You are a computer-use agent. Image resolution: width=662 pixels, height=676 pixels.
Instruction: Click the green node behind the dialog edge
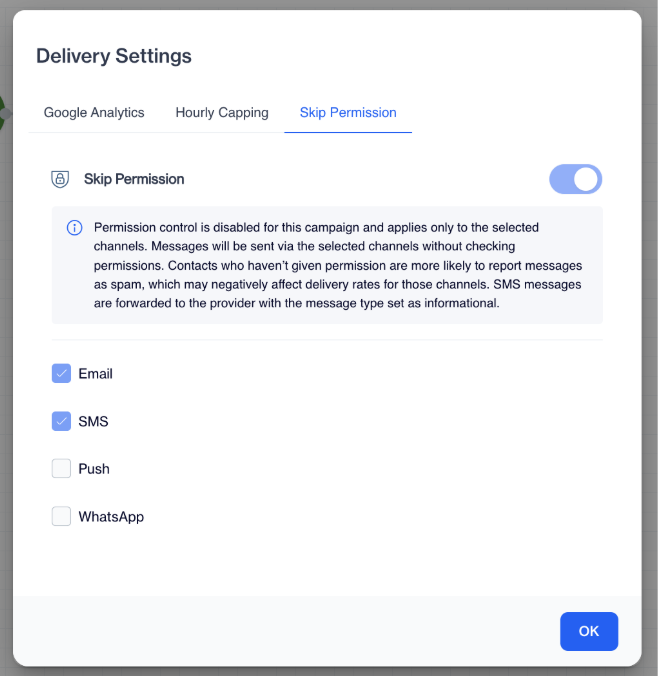[3, 114]
